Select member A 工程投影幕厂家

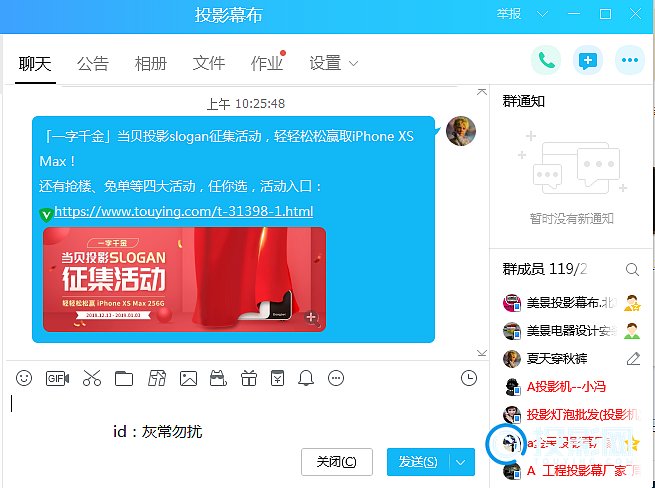(x=571, y=471)
